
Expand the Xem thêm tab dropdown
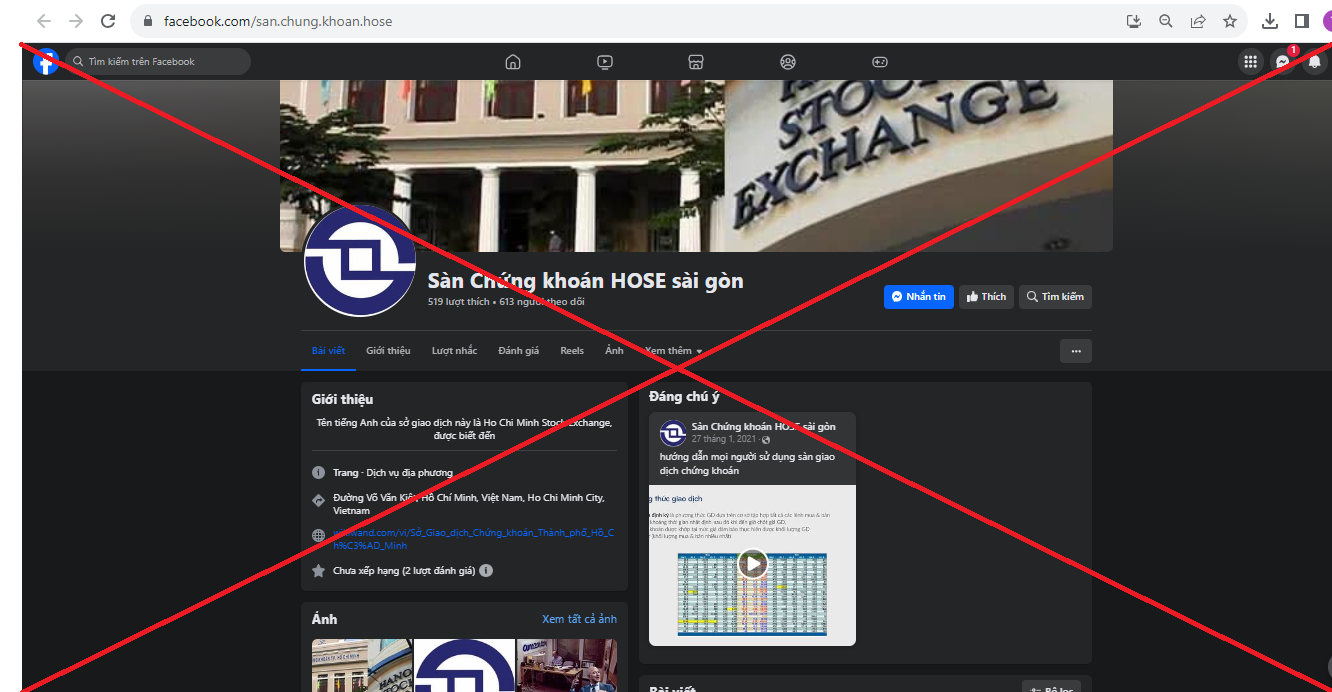tap(673, 350)
